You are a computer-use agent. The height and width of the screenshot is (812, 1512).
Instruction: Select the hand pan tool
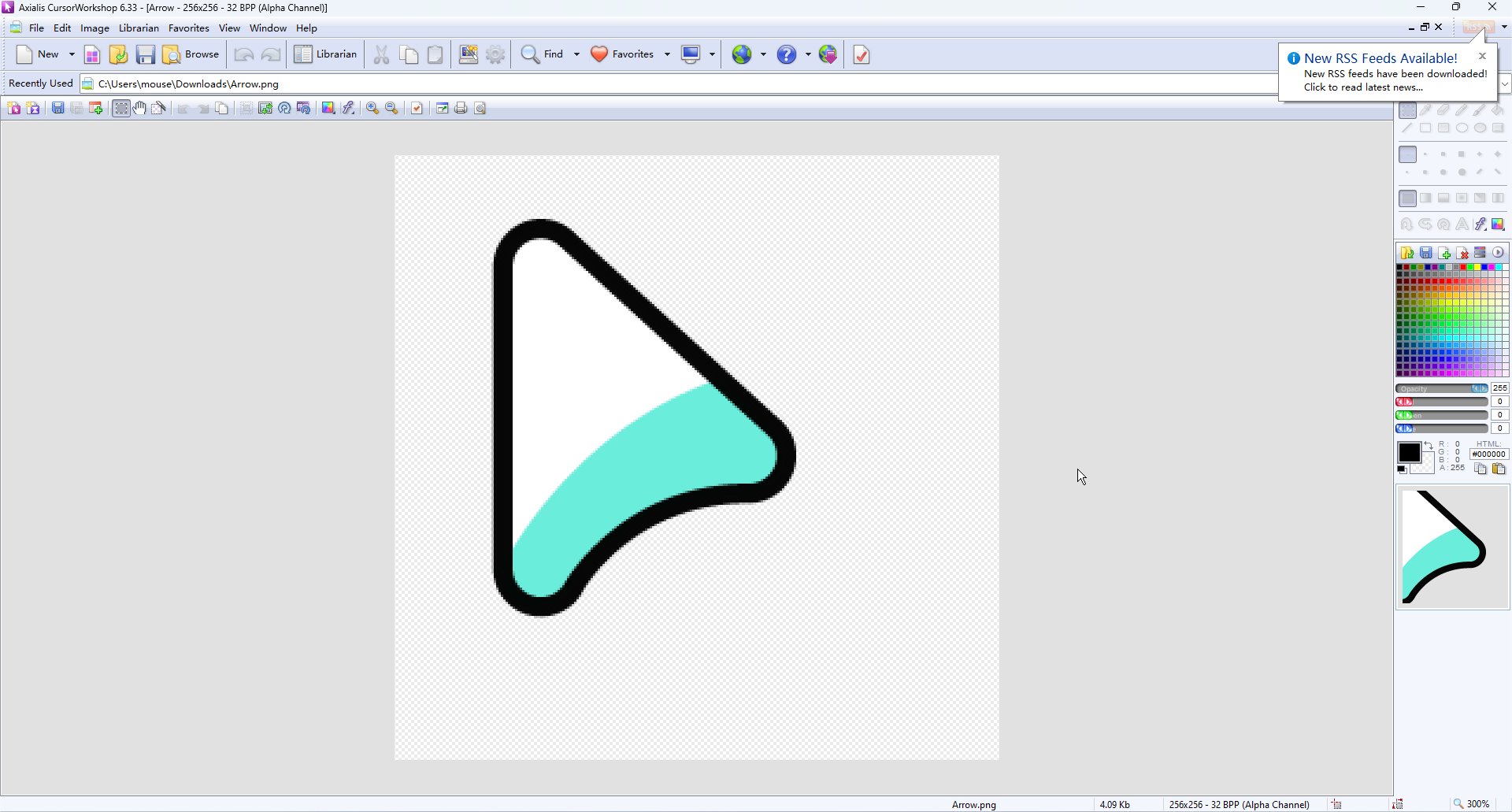coord(139,108)
